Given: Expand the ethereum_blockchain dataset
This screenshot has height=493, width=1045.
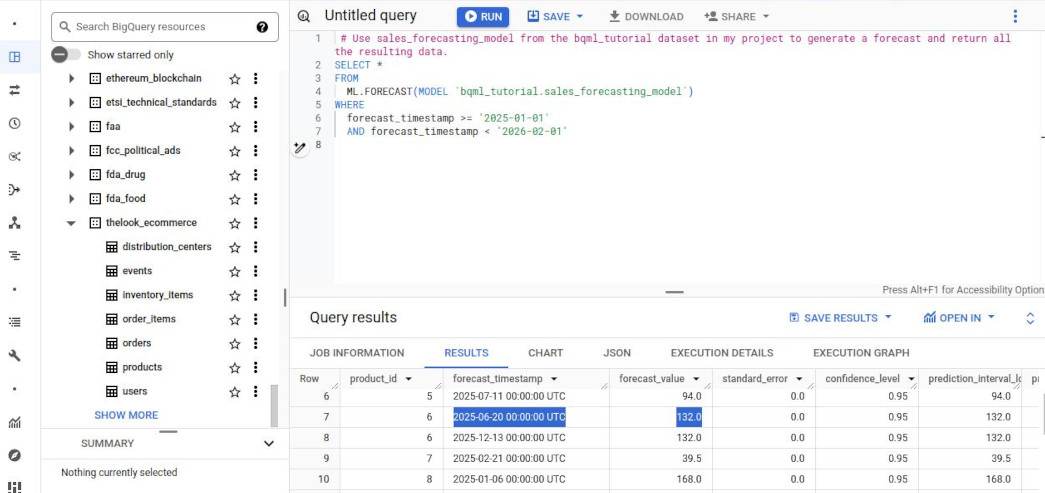Looking at the screenshot, I should click(71, 79).
